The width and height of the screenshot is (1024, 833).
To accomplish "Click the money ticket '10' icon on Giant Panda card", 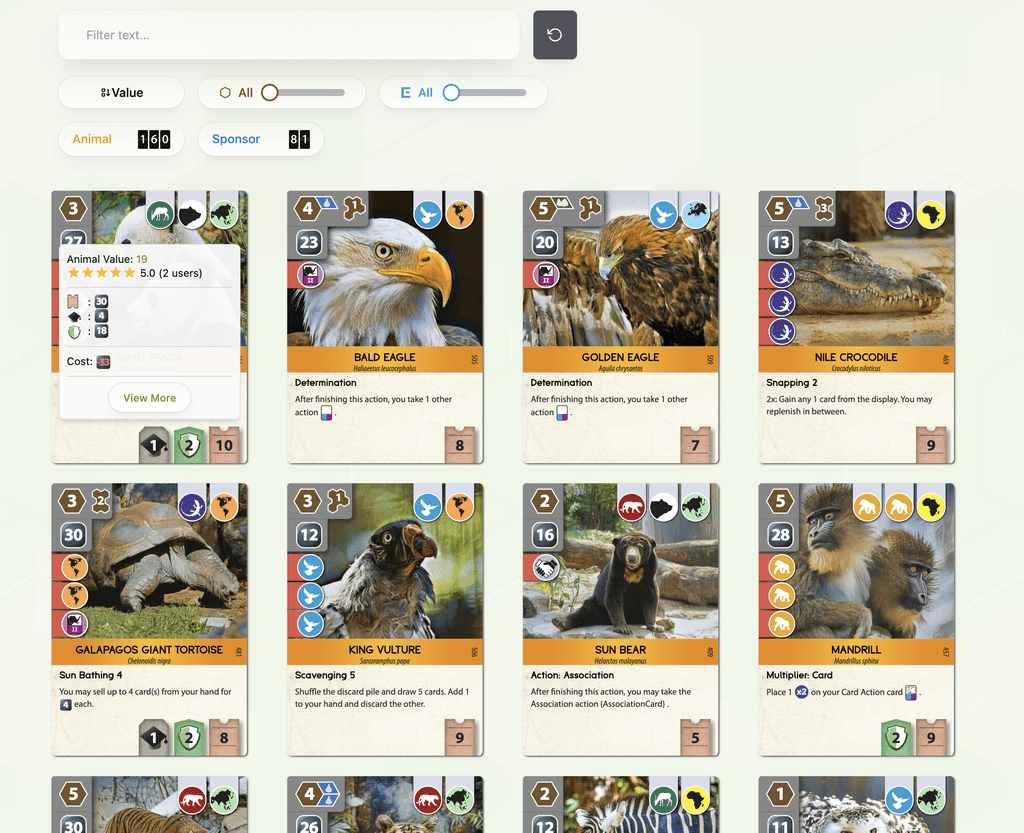I will click(225, 446).
